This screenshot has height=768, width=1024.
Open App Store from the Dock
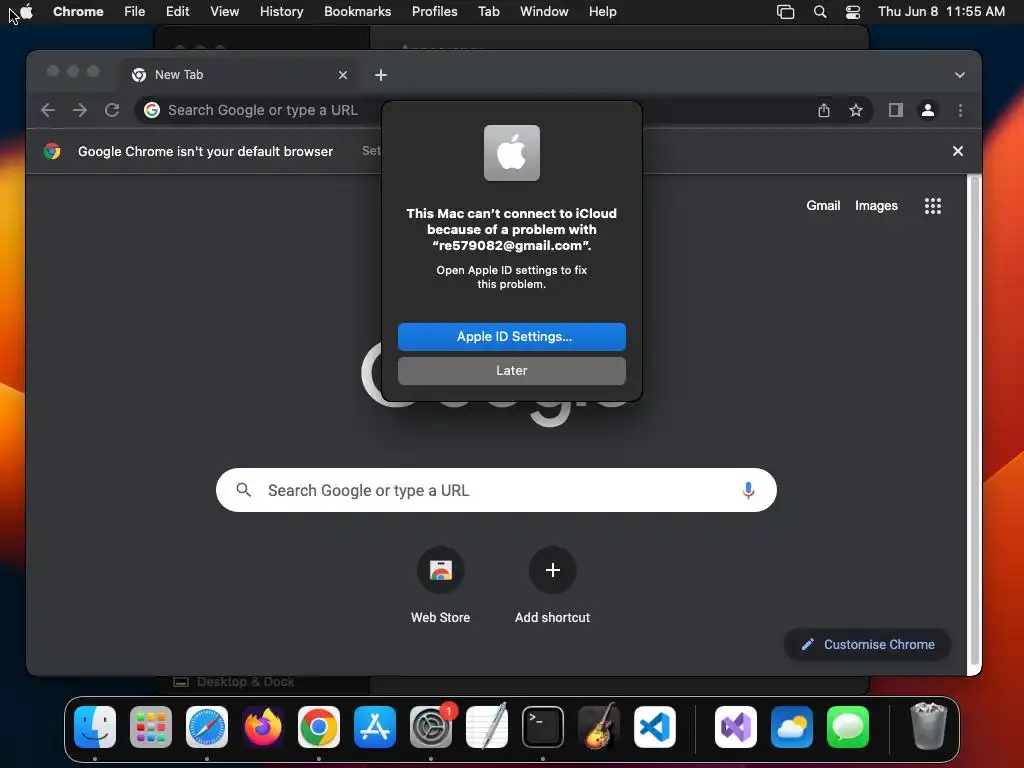coord(375,727)
